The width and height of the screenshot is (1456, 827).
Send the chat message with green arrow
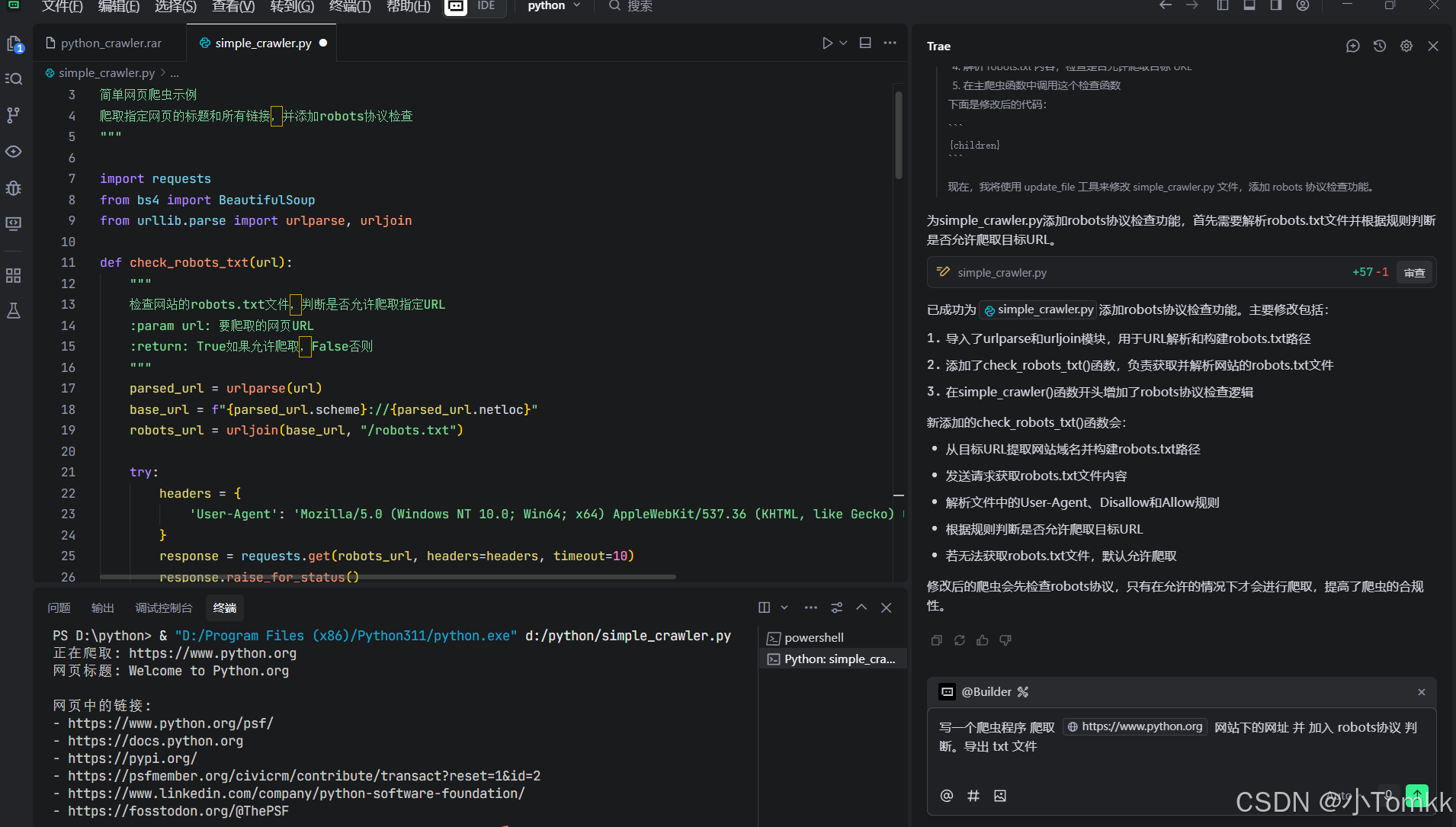pos(1417,795)
